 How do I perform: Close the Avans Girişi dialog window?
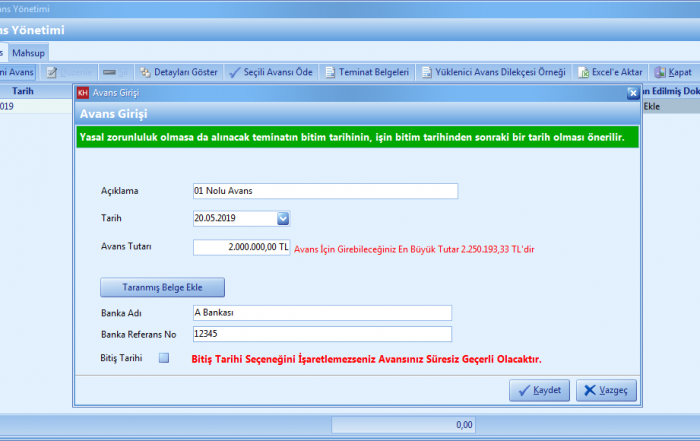(632, 93)
